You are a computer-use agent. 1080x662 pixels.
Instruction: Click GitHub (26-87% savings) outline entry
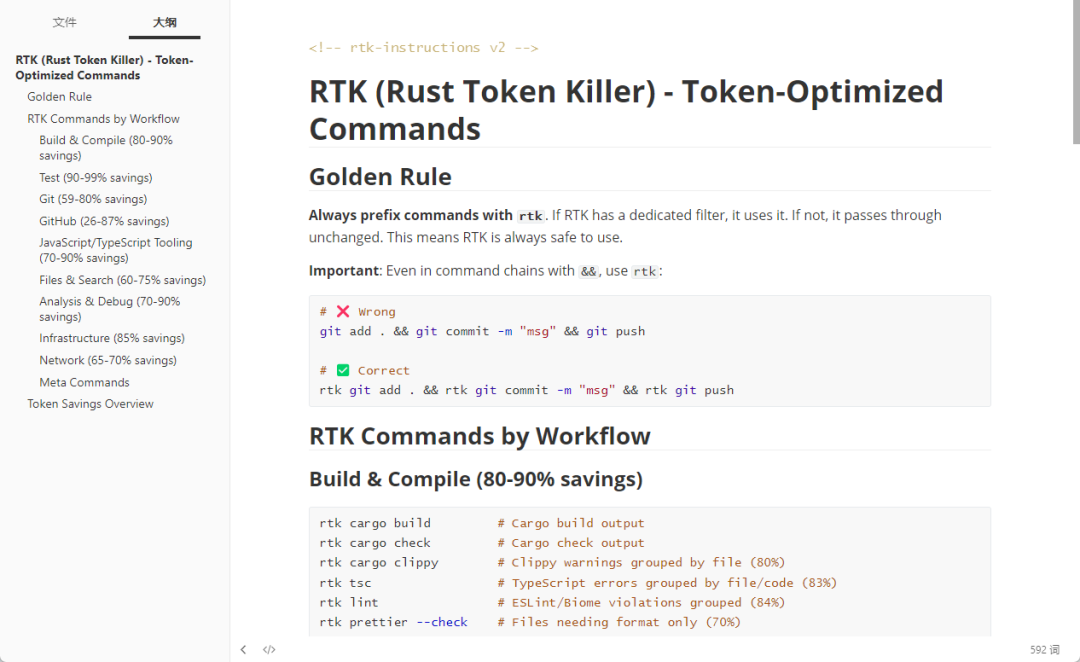(104, 221)
